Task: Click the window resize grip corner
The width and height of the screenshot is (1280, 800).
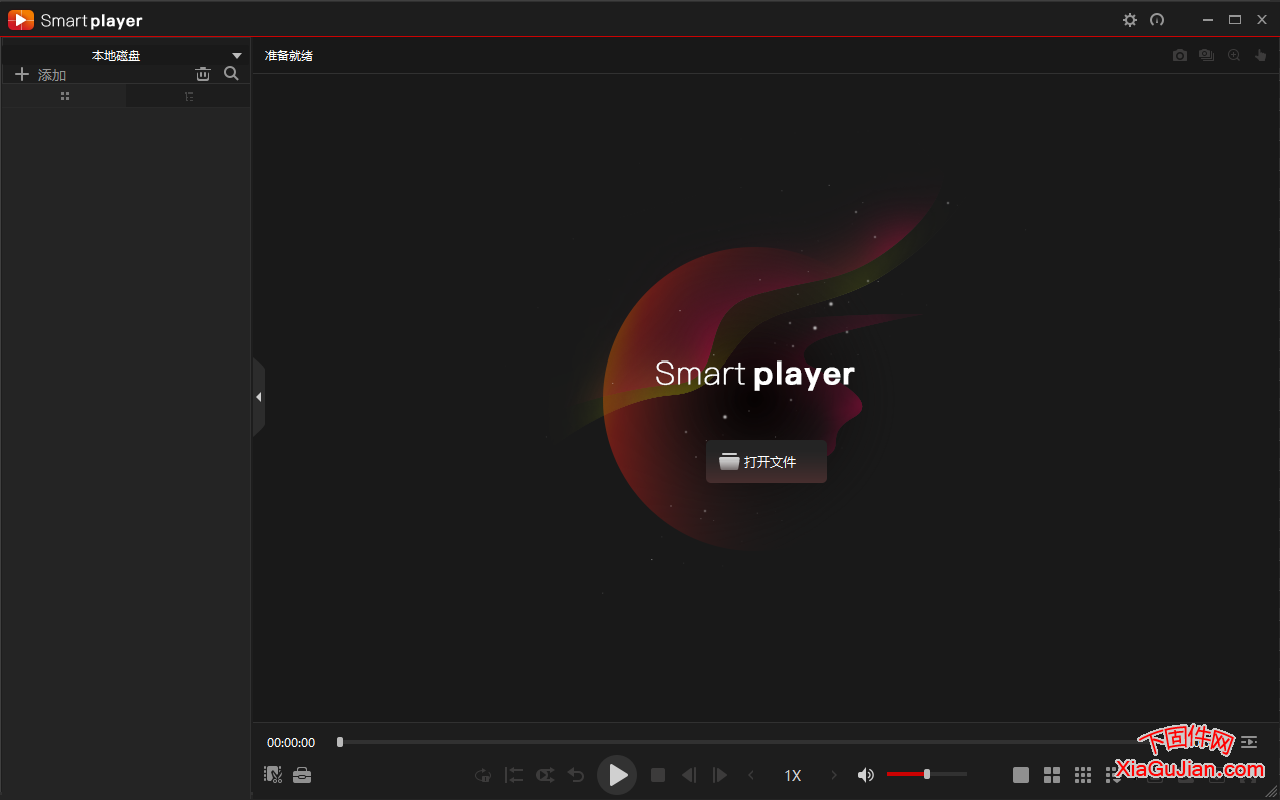Action: (x=1272, y=792)
